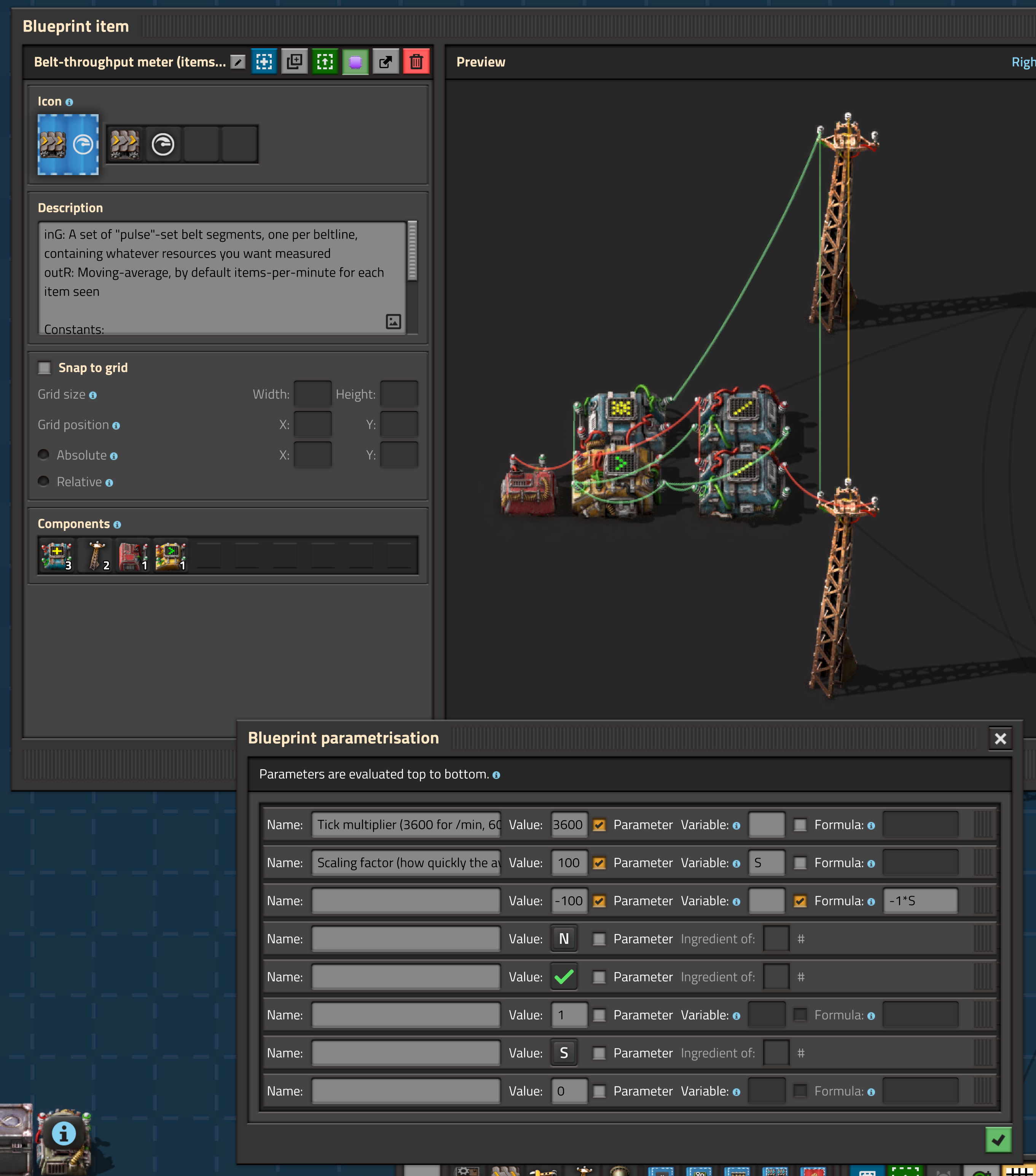Select the transport belt icon slot
This screenshot has height=1176, width=1036.
click(x=125, y=144)
